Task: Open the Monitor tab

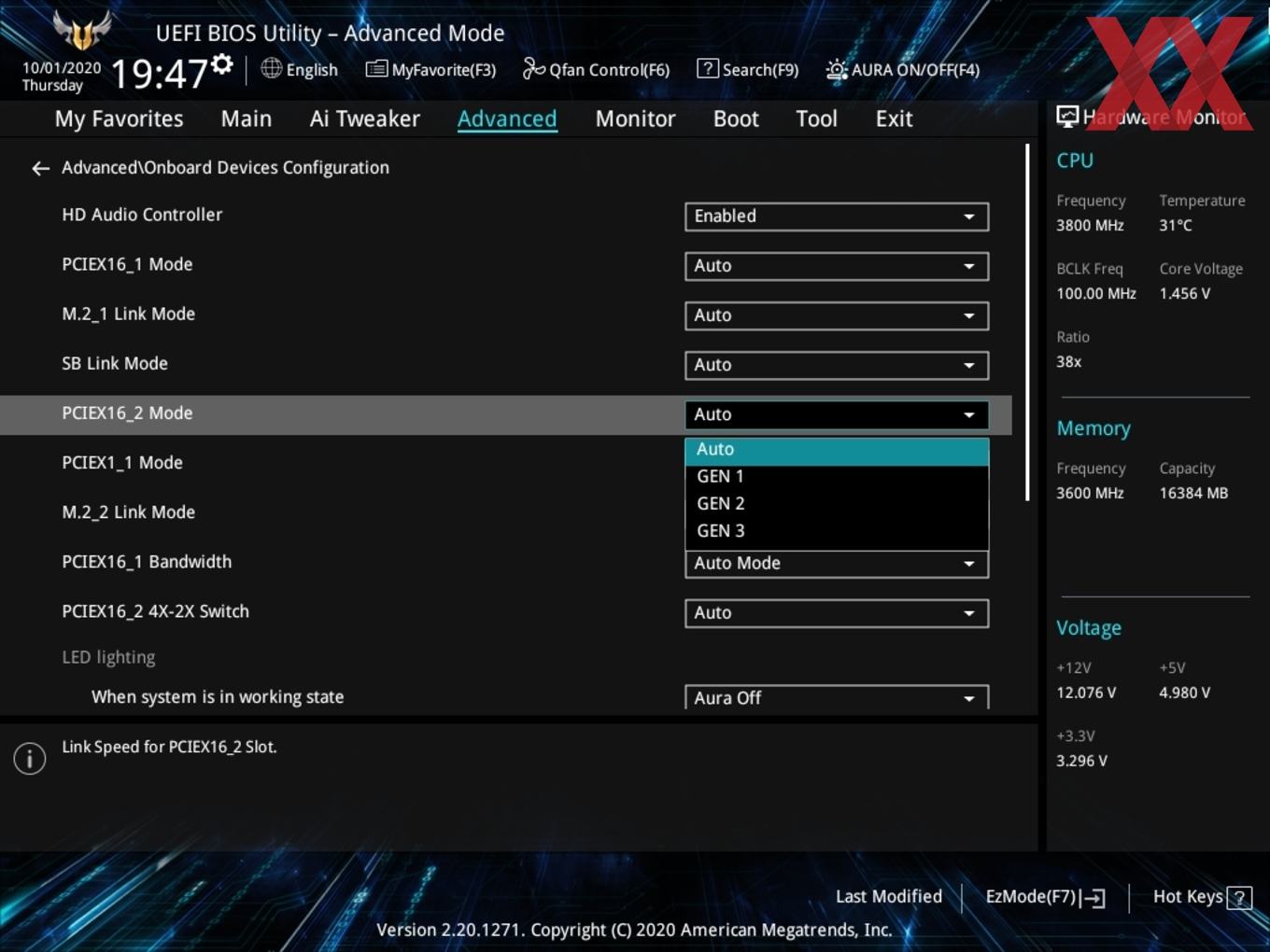Action: pyautogui.click(x=635, y=119)
